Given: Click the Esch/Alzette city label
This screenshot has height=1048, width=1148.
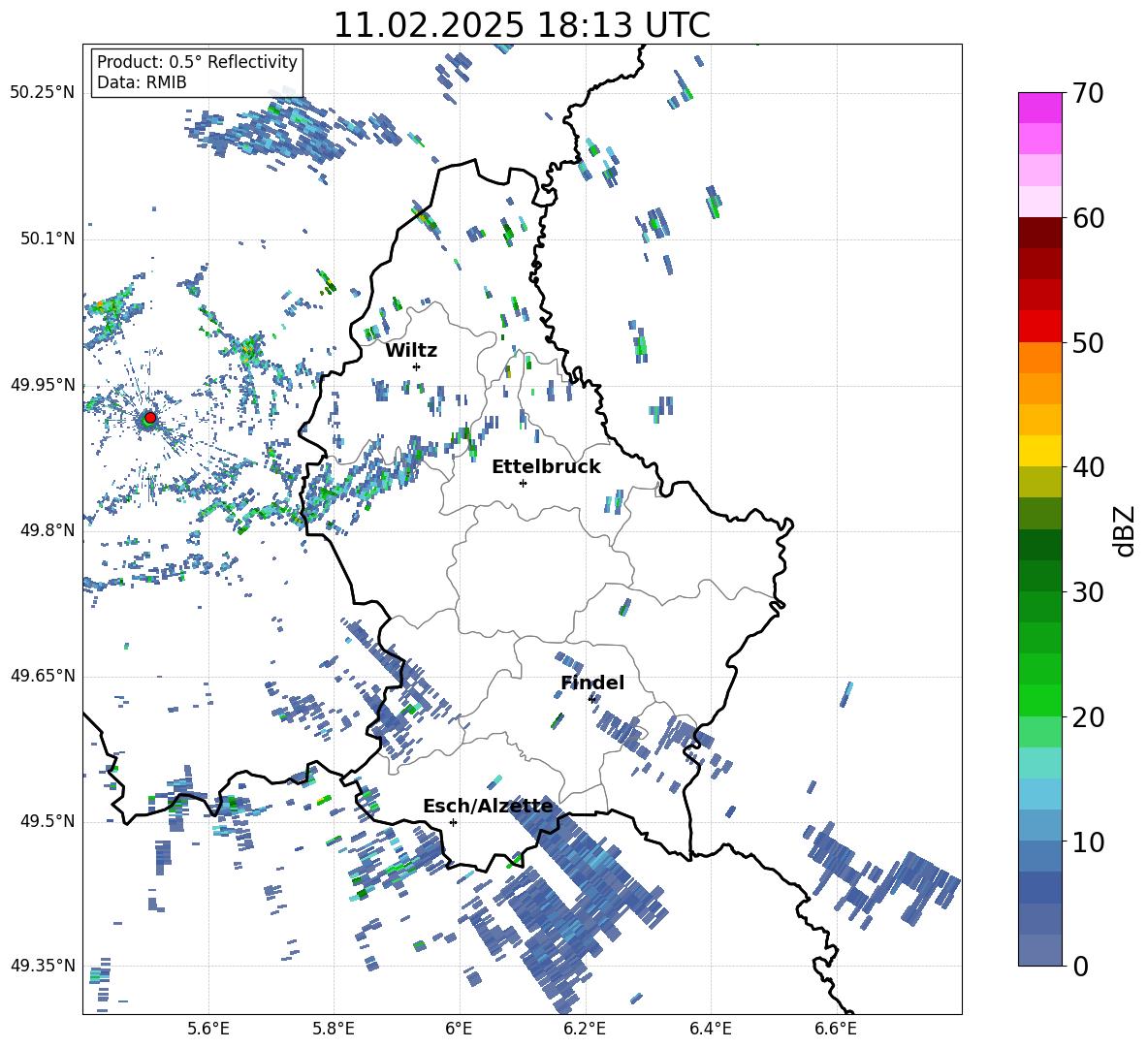Looking at the screenshot, I should click(488, 807).
